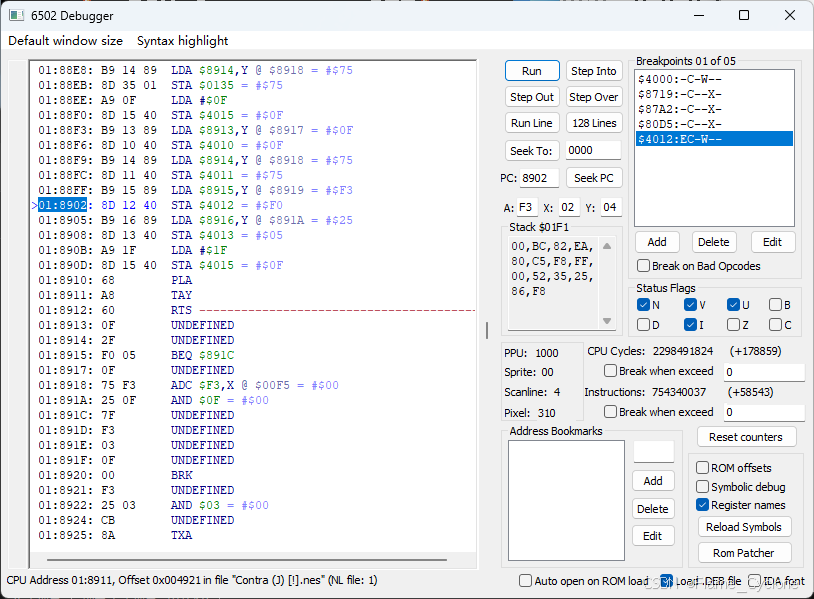This screenshot has width=814, height=599.
Task: Enable Break on Bad Opcodes checkbox
Action: click(x=643, y=266)
